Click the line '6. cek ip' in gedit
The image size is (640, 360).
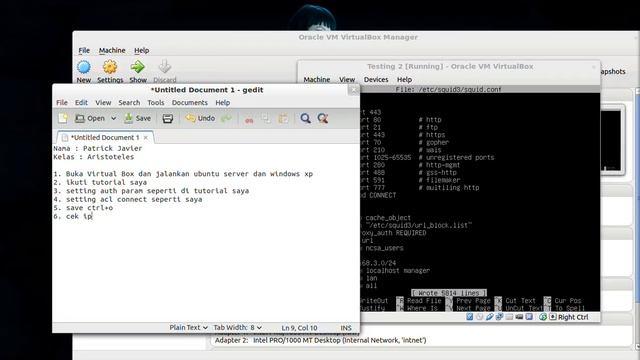(x=73, y=216)
